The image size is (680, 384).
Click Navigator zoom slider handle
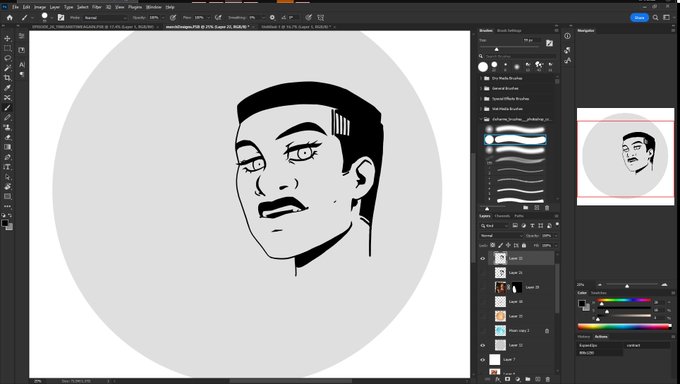point(627,286)
